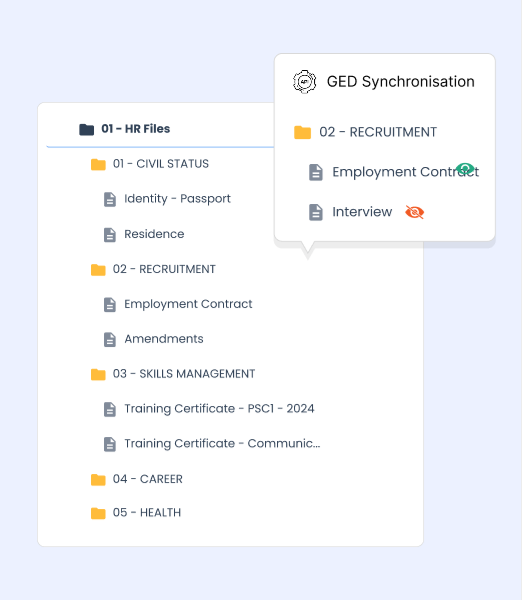Expand the 03 - SKILLS MANAGEMENT folder

pyautogui.click(x=184, y=374)
